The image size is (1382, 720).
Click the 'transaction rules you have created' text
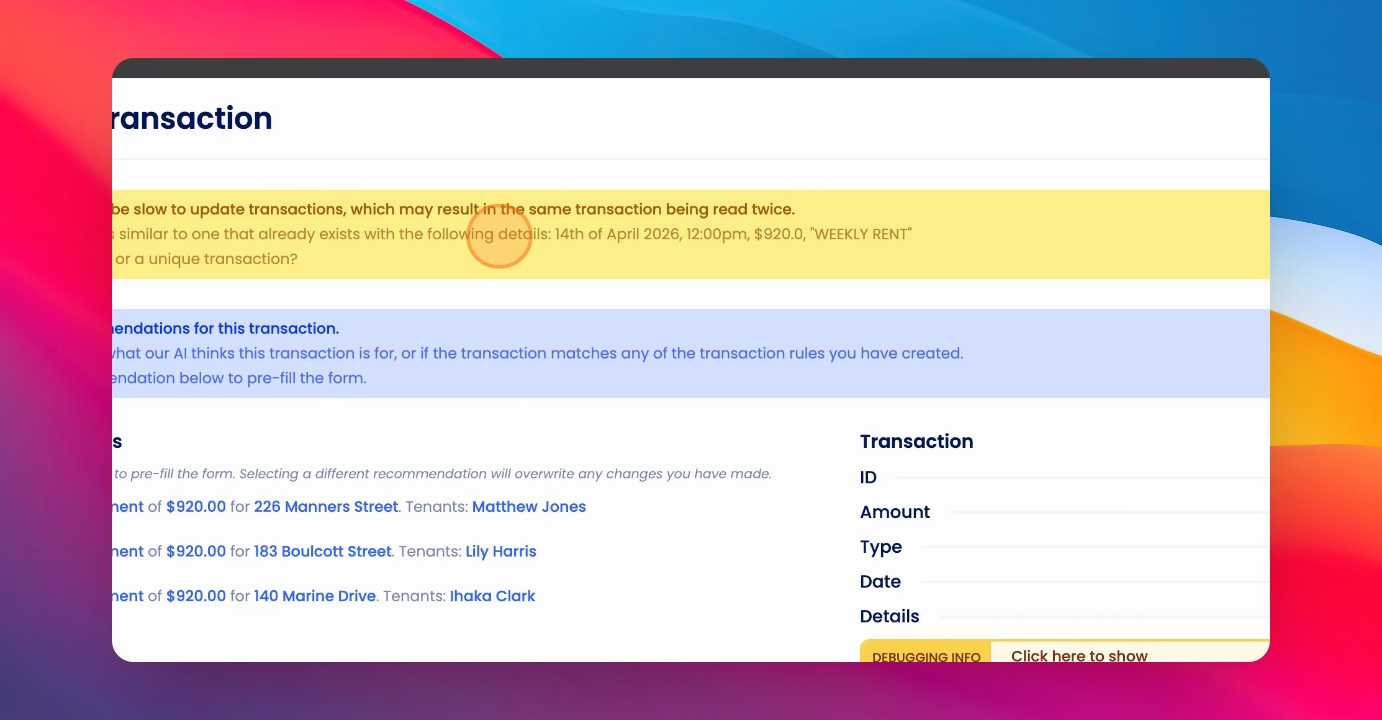pyautogui.click(x=831, y=353)
